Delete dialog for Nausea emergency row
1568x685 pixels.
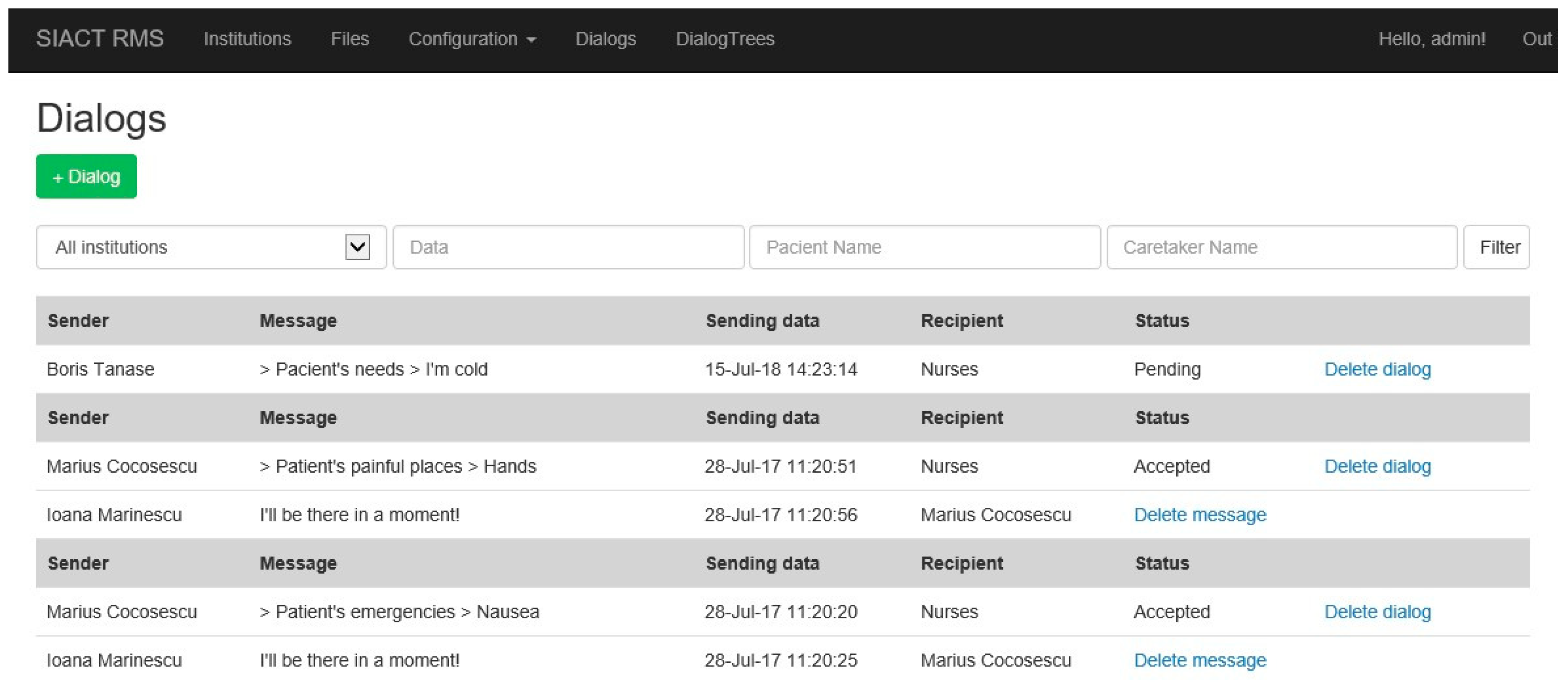1377,611
